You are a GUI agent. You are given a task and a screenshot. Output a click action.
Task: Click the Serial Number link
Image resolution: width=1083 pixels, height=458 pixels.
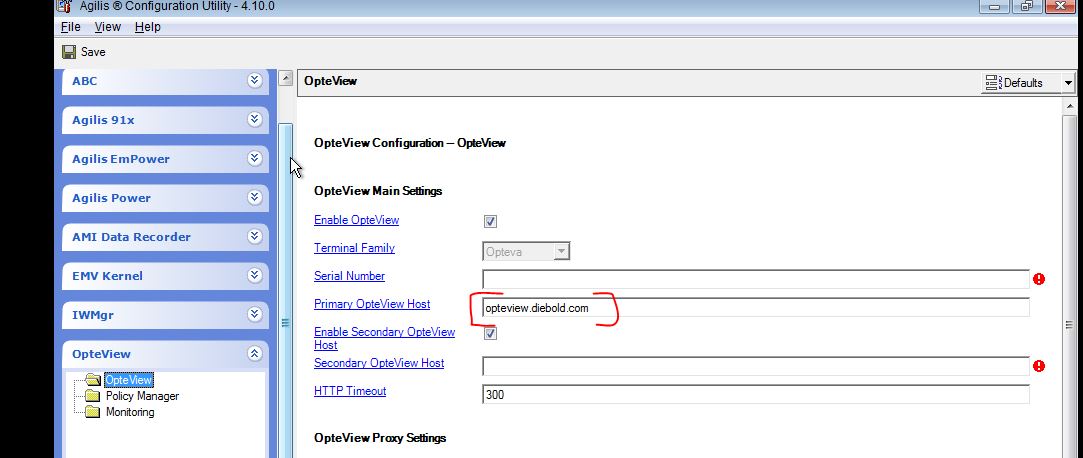tap(349, 276)
